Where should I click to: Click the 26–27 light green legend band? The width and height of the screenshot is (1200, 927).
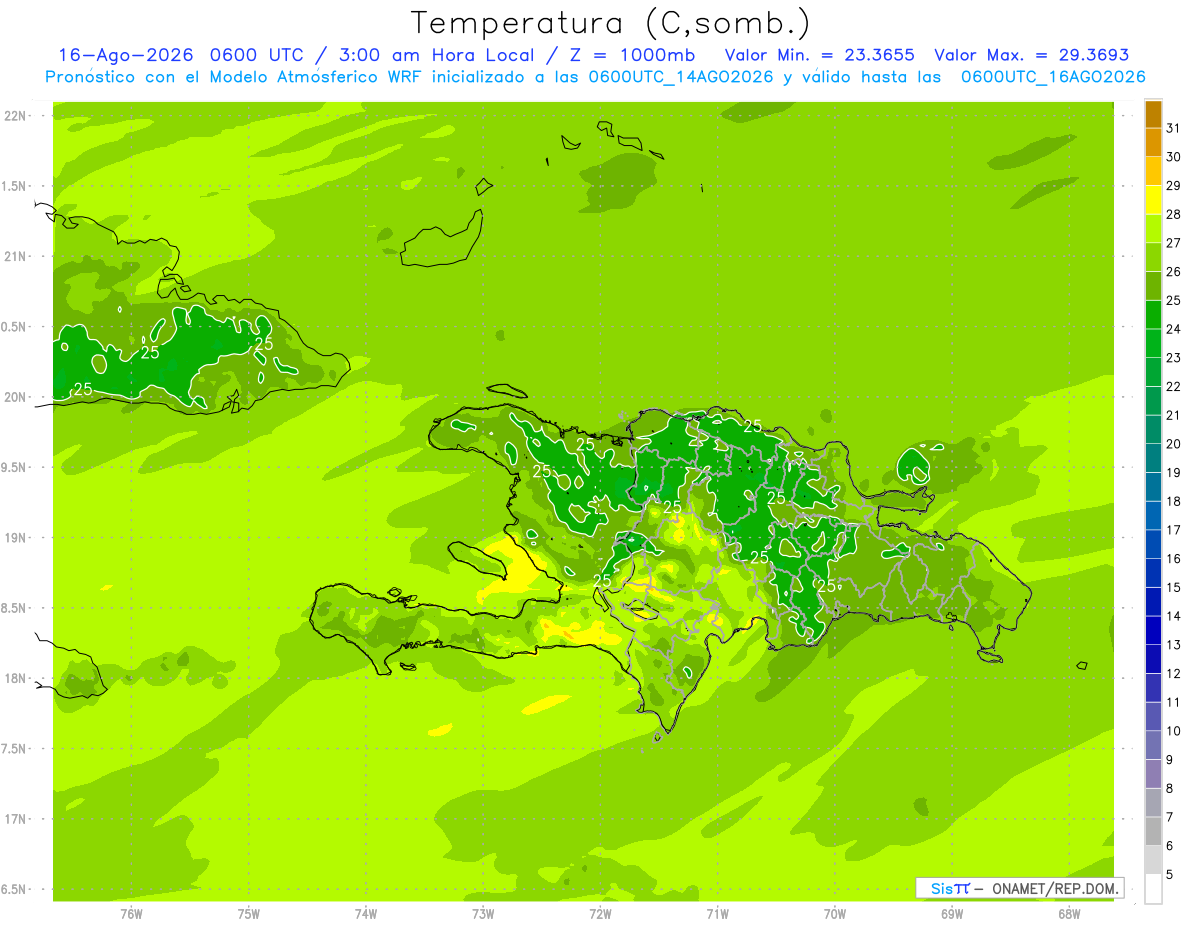coord(1153,257)
